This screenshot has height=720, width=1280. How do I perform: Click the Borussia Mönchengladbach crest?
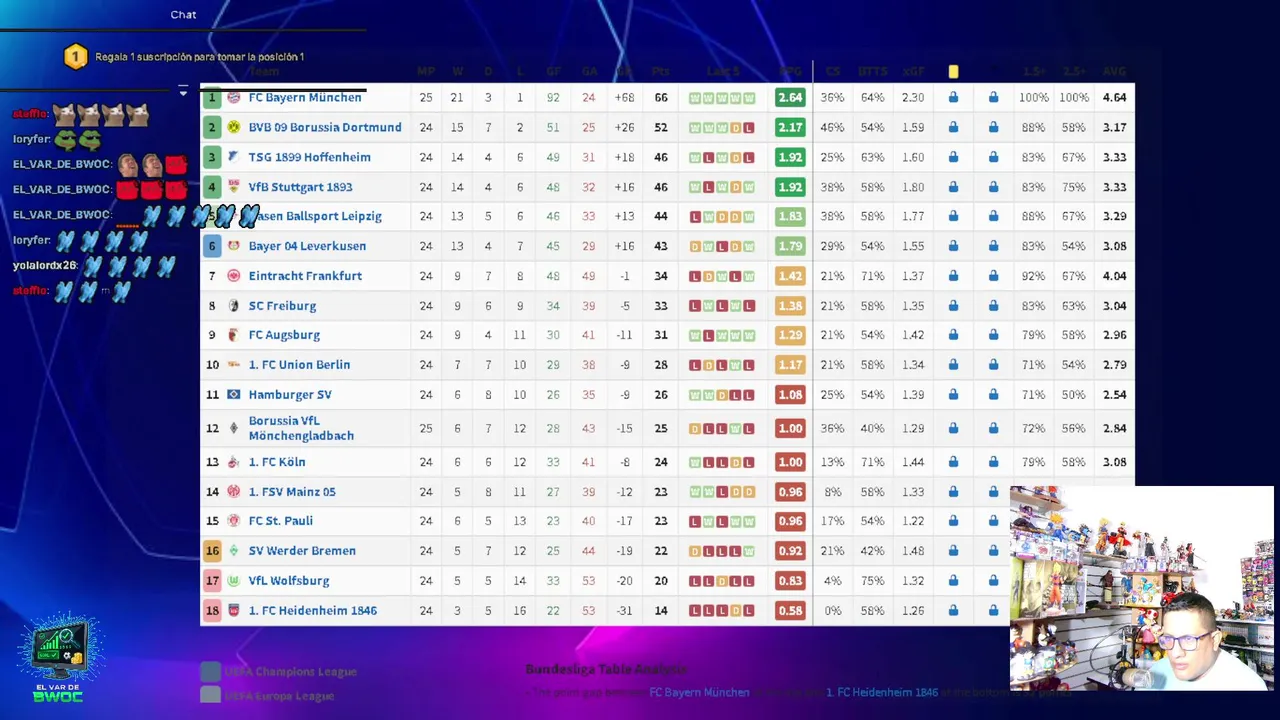pyautogui.click(x=233, y=428)
